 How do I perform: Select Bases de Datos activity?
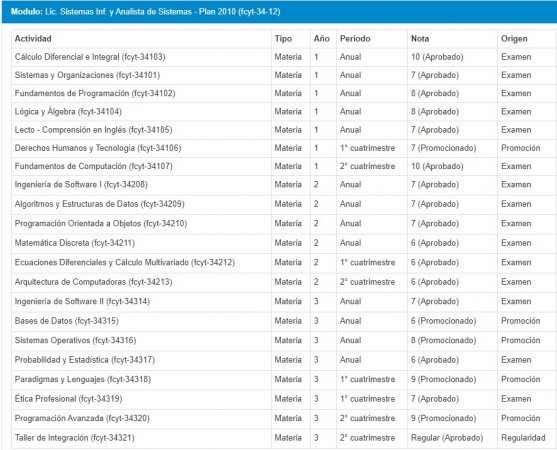click(66, 321)
